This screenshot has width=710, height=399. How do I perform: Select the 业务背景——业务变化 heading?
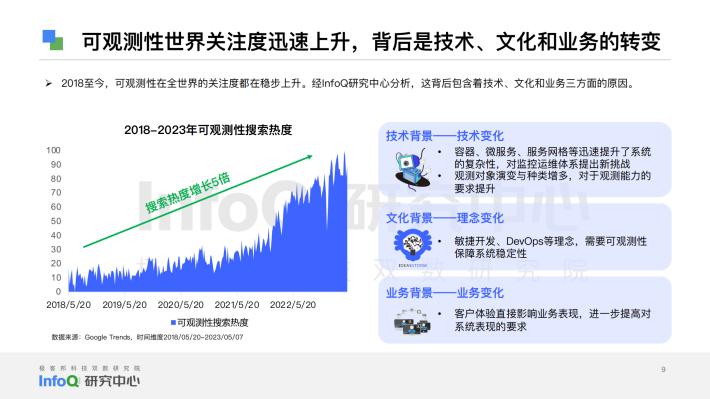445,293
